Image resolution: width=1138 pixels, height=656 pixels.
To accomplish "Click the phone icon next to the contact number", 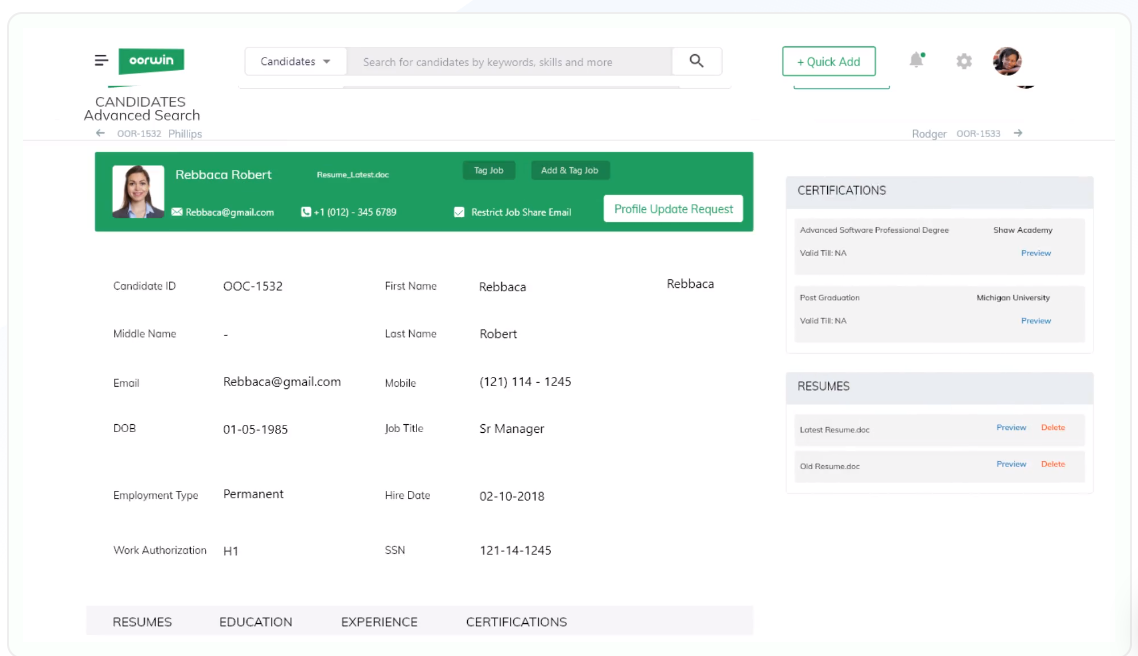I will pyautogui.click(x=305, y=212).
